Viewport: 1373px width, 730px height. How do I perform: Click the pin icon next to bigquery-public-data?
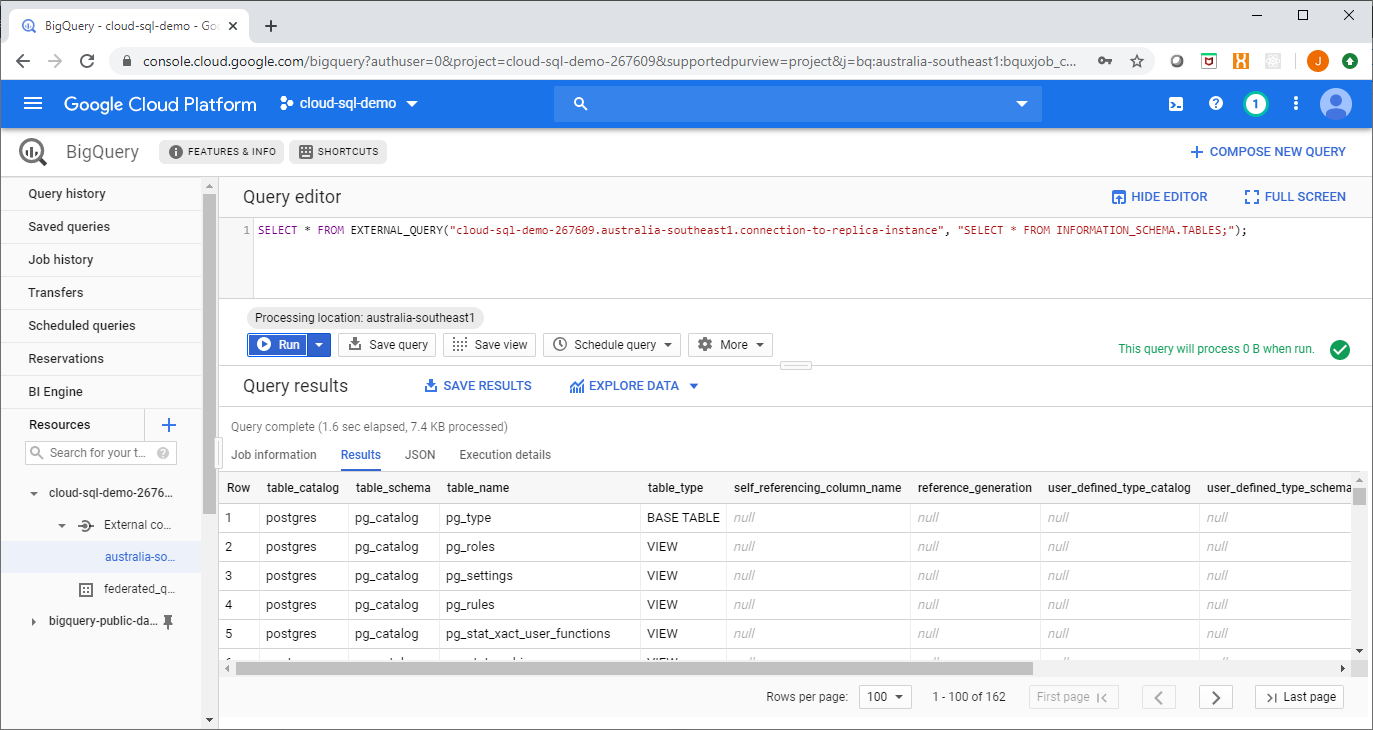tap(168, 621)
